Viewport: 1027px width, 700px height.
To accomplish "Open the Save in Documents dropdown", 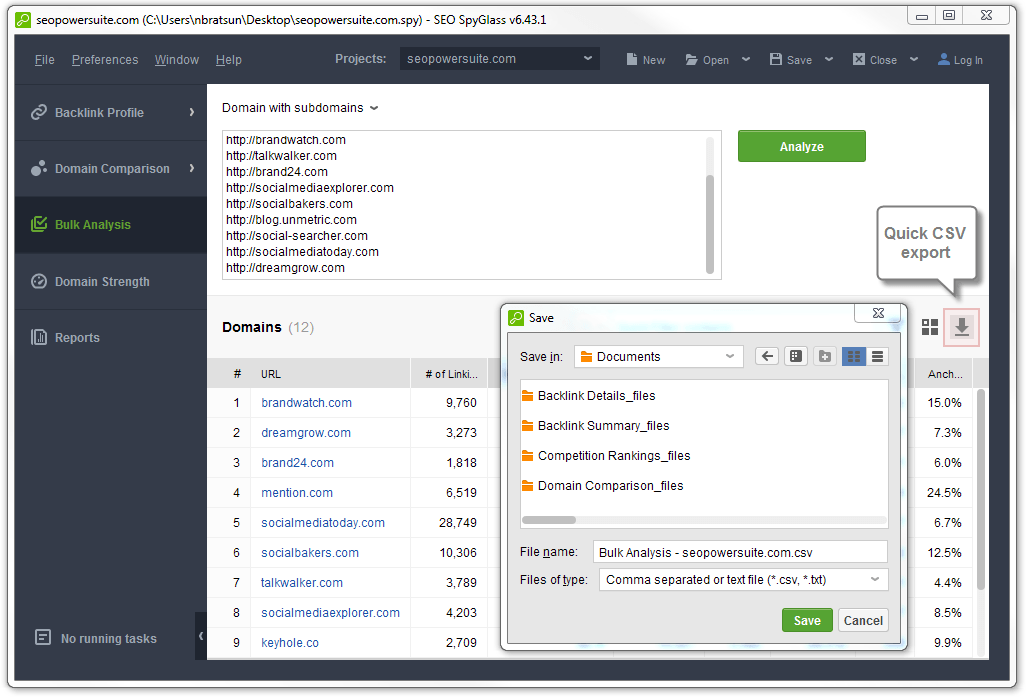I will coord(659,356).
